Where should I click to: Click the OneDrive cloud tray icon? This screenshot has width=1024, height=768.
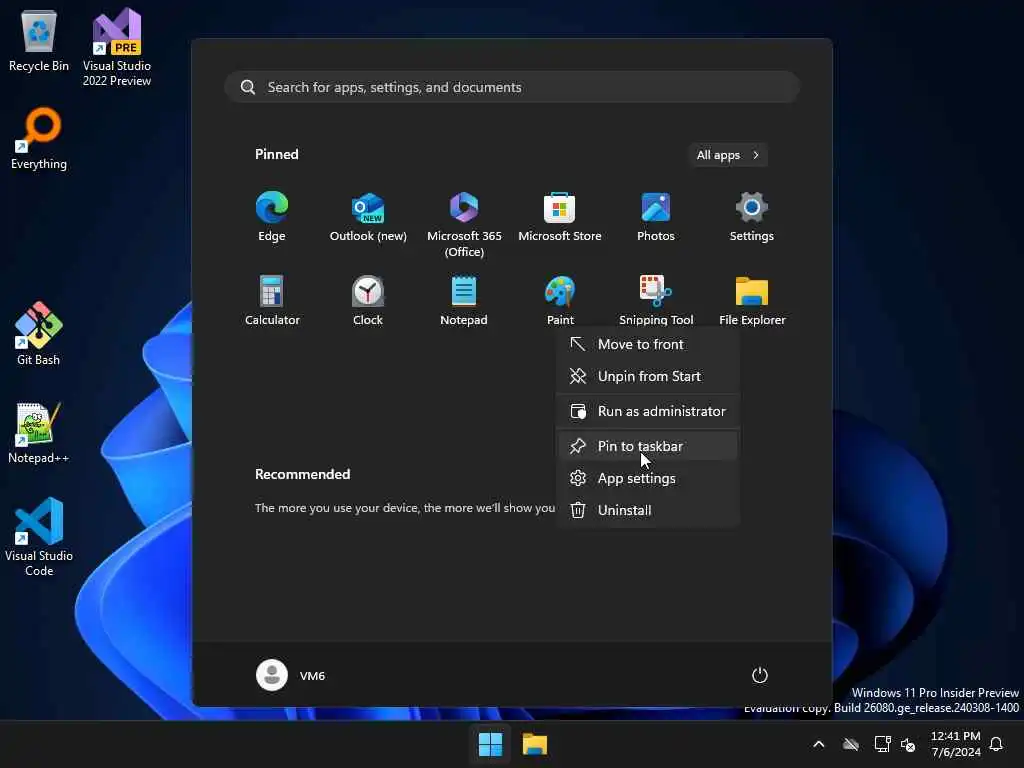click(850, 744)
